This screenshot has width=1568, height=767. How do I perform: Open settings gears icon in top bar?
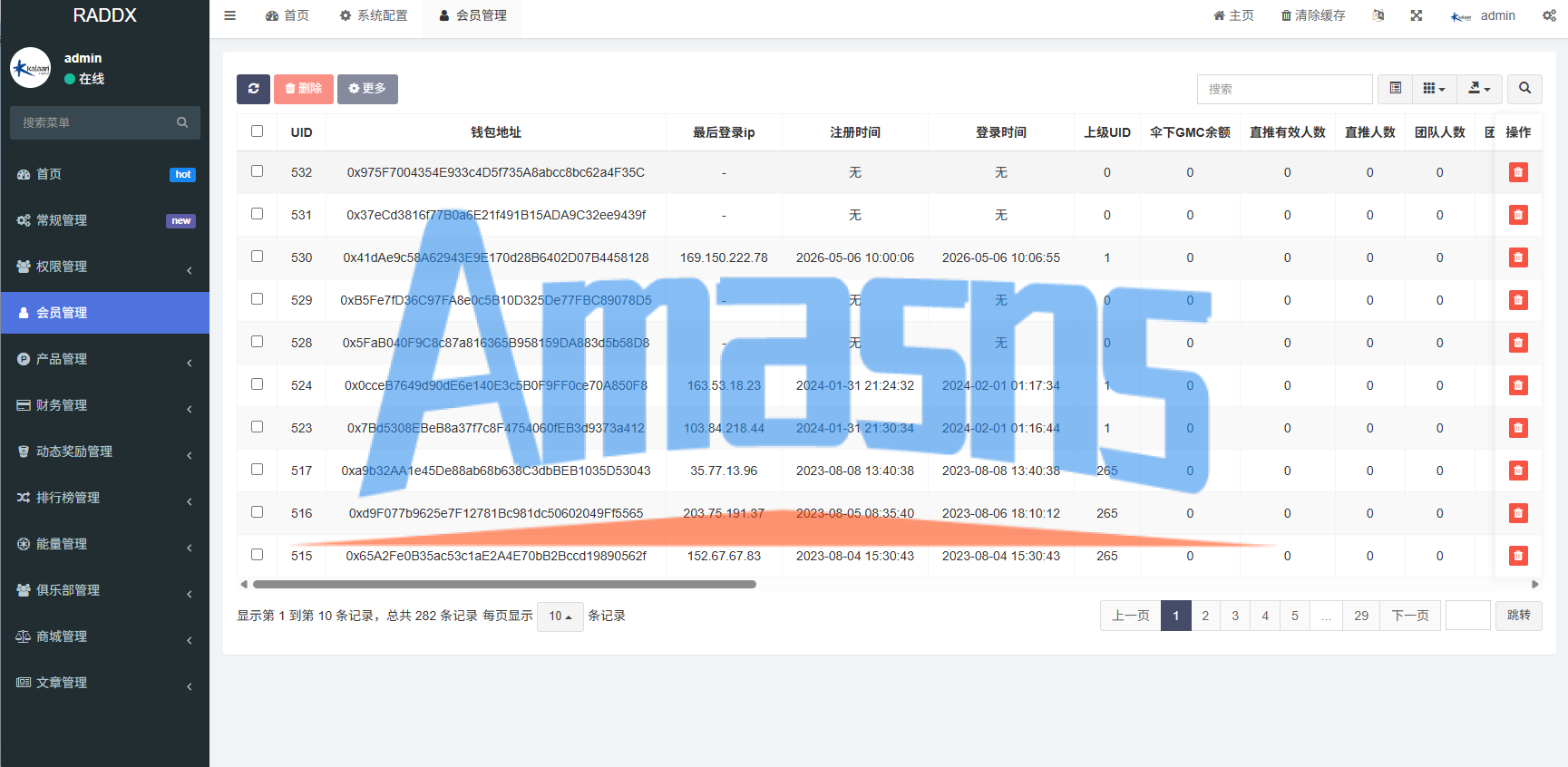pos(1549,15)
